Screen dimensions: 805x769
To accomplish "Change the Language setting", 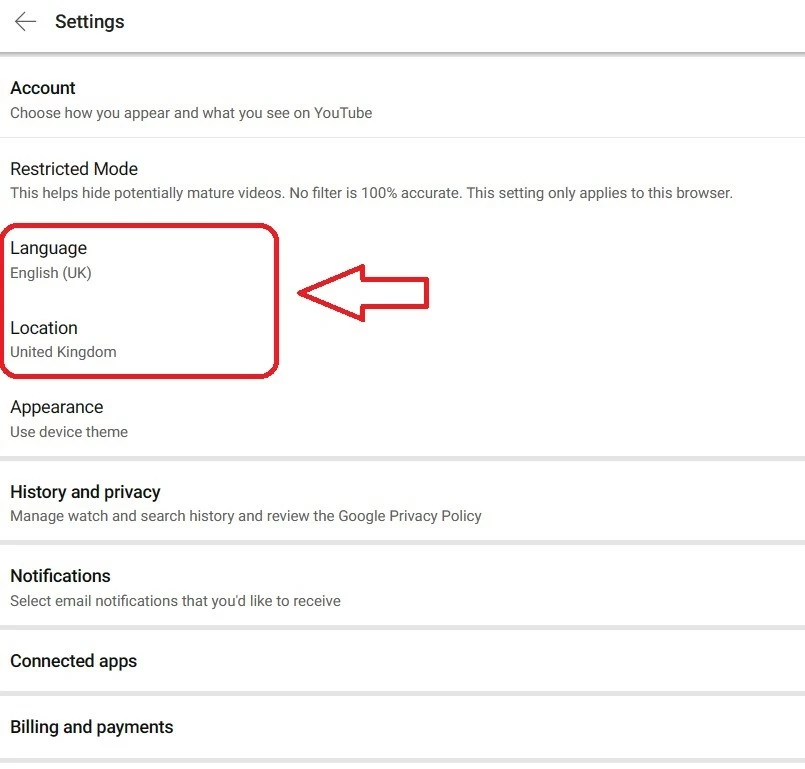I will (x=402, y=259).
